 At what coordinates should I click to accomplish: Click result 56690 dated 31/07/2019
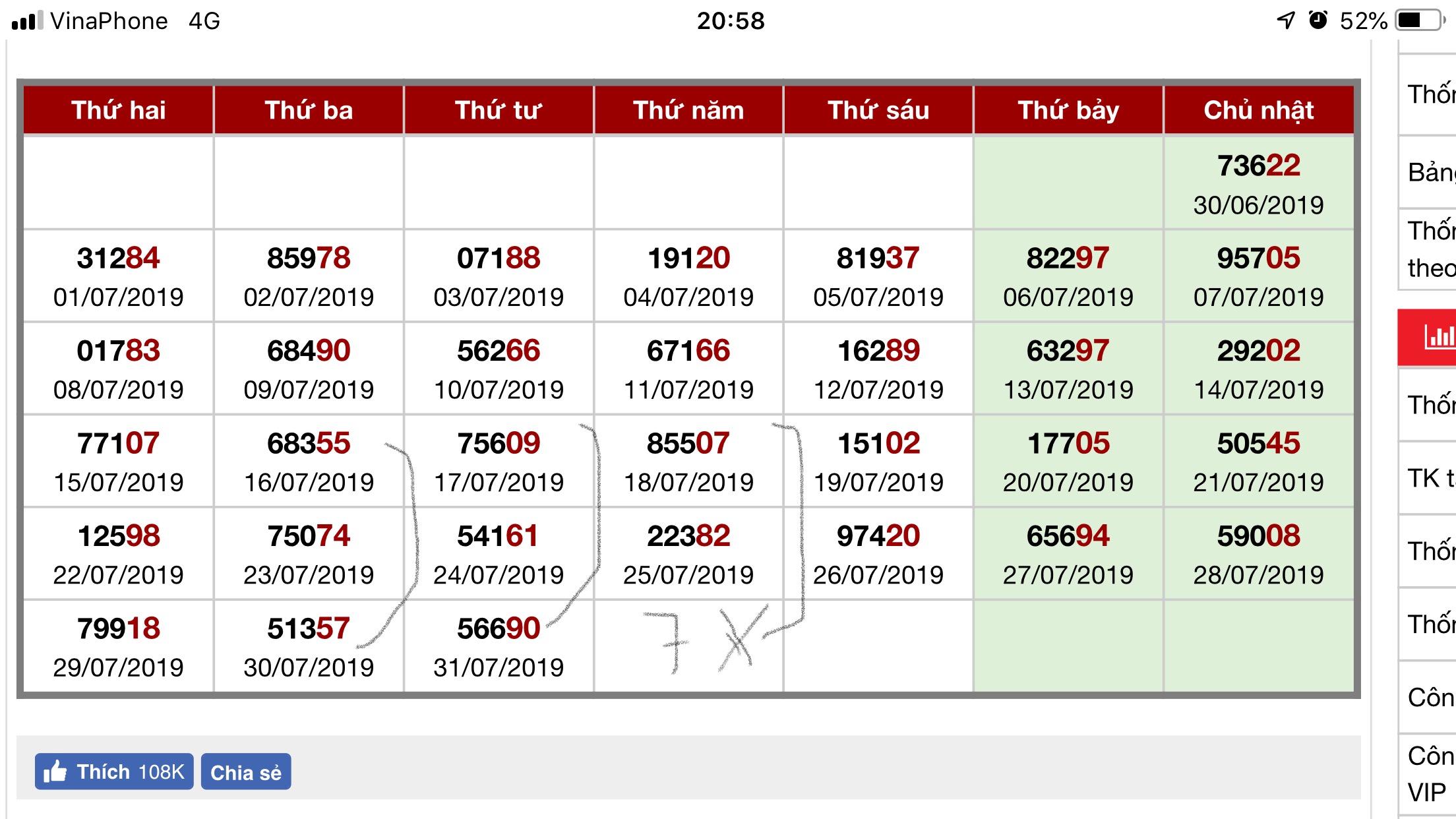coord(499,646)
